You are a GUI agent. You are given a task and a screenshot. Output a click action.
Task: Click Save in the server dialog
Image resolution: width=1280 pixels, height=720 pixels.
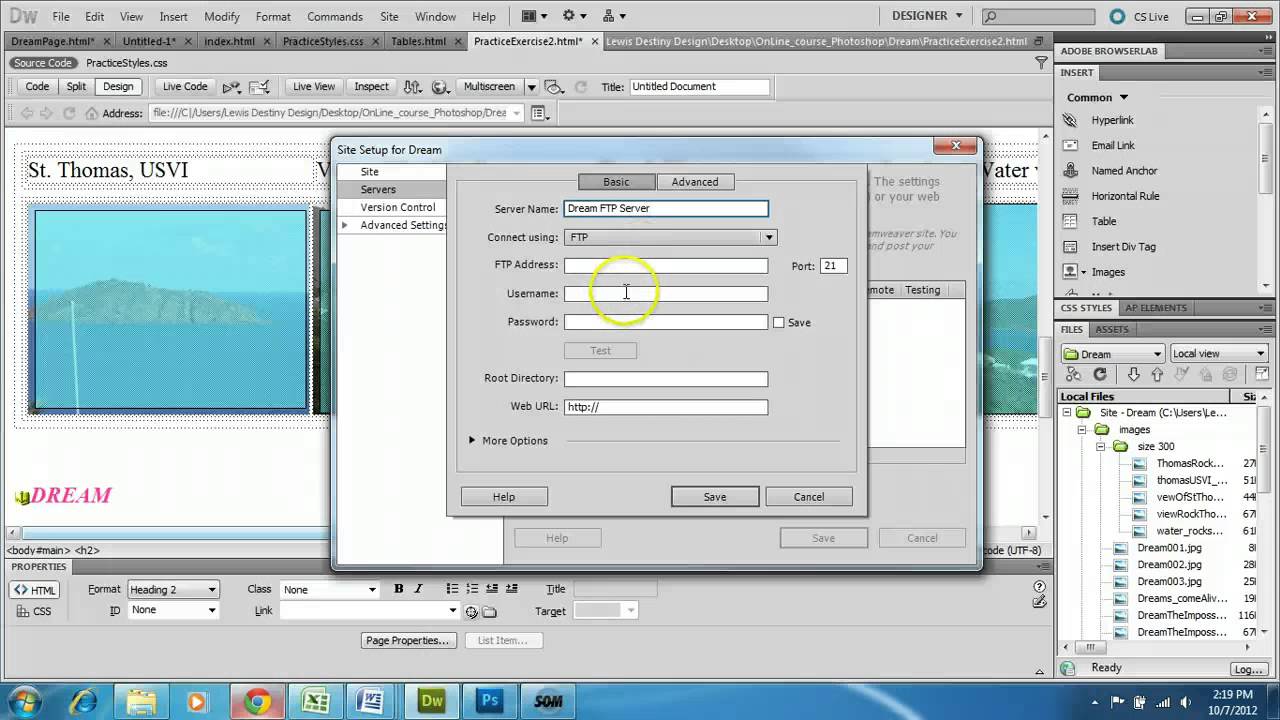(715, 497)
